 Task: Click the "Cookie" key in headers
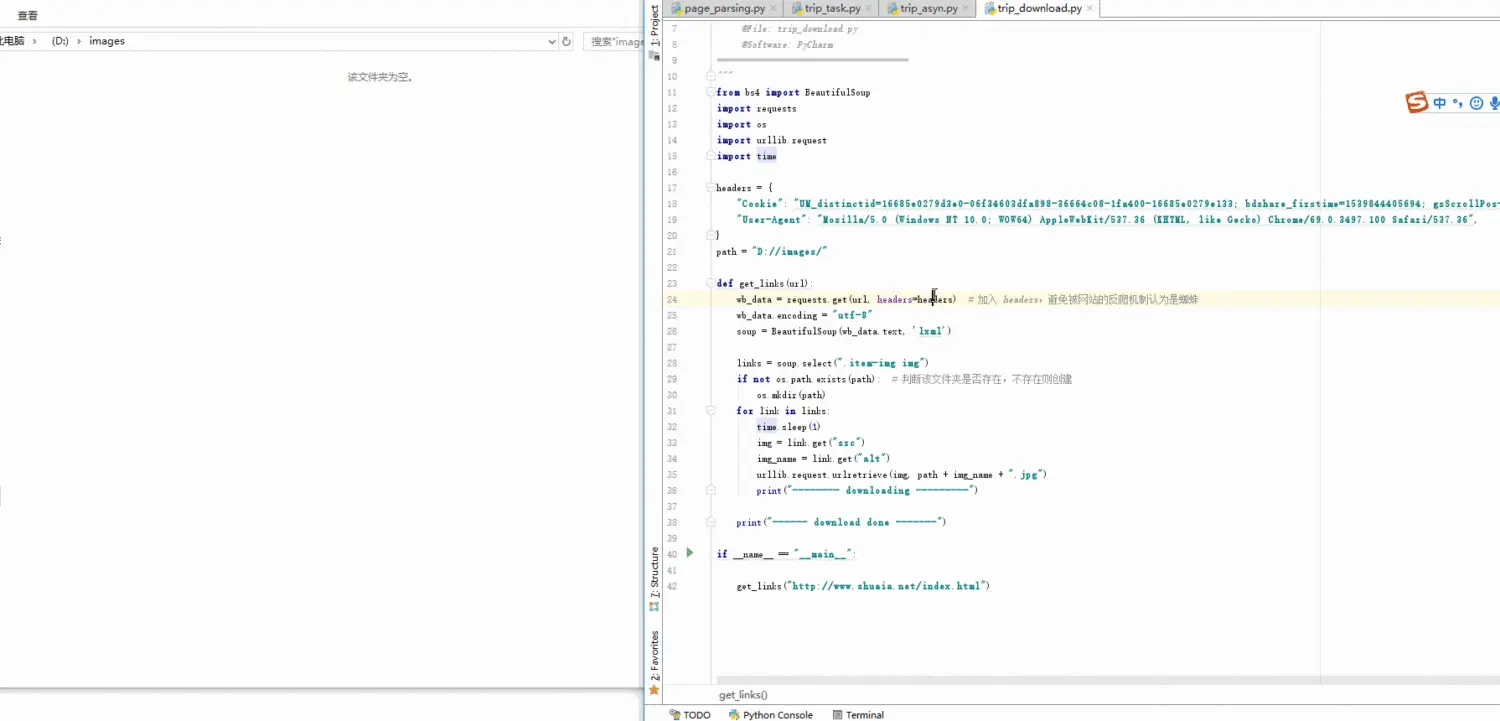tap(761, 203)
